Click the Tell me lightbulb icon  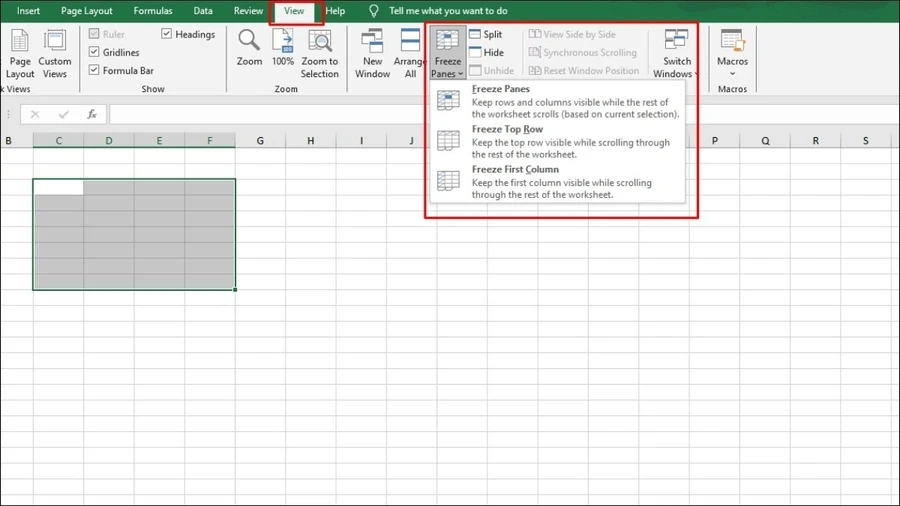374,11
